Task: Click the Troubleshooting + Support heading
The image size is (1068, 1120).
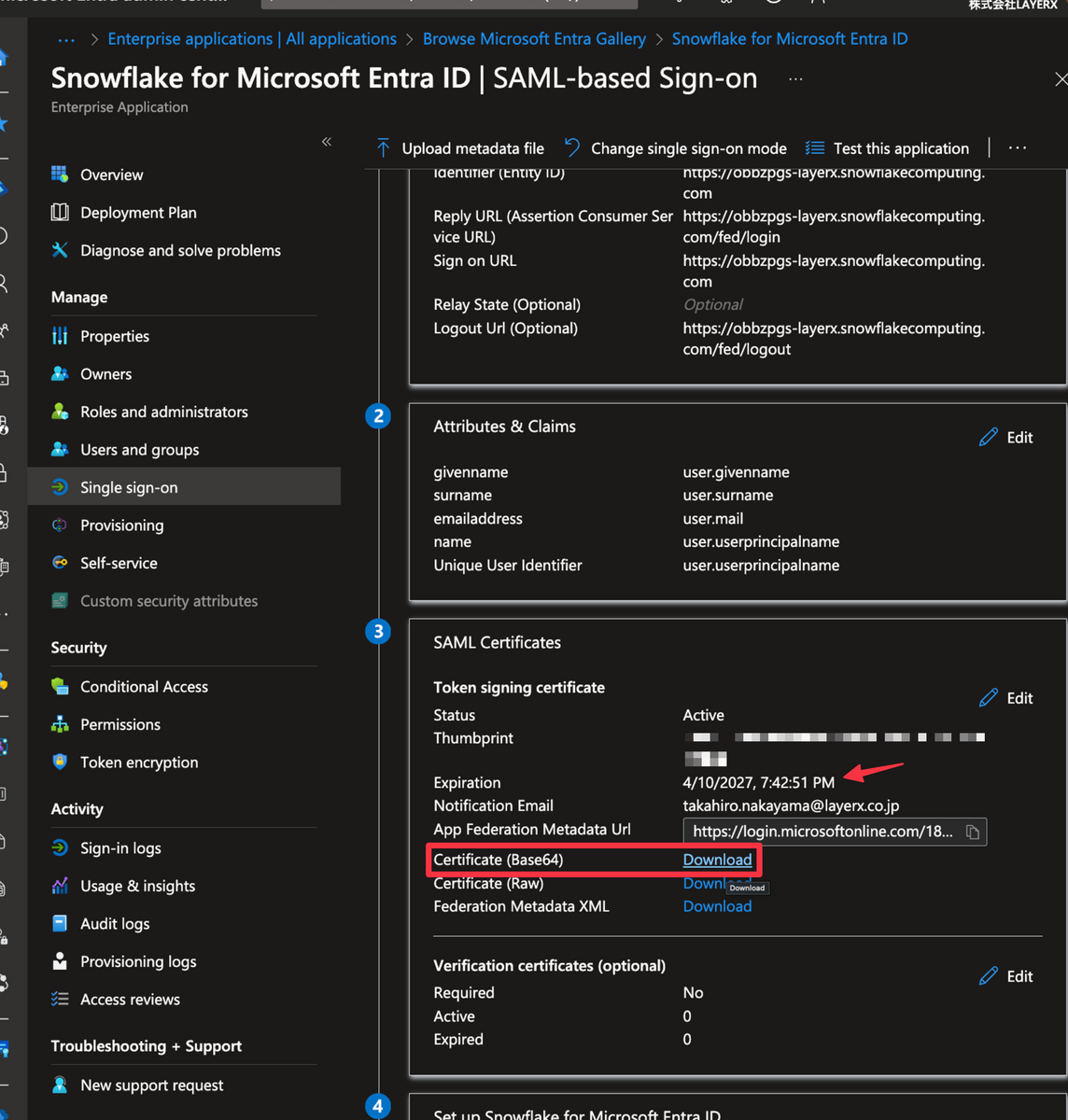Action: [x=147, y=1046]
